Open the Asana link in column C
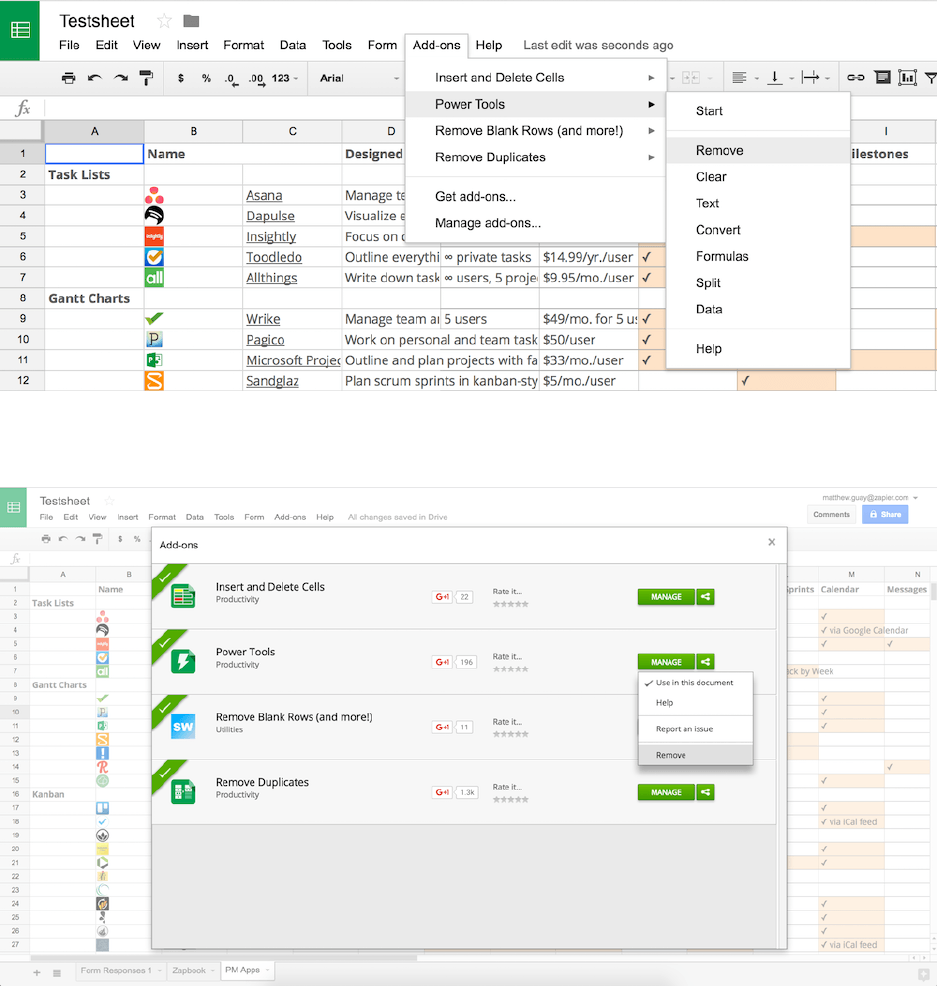The image size is (937, 986). (264, 196)
